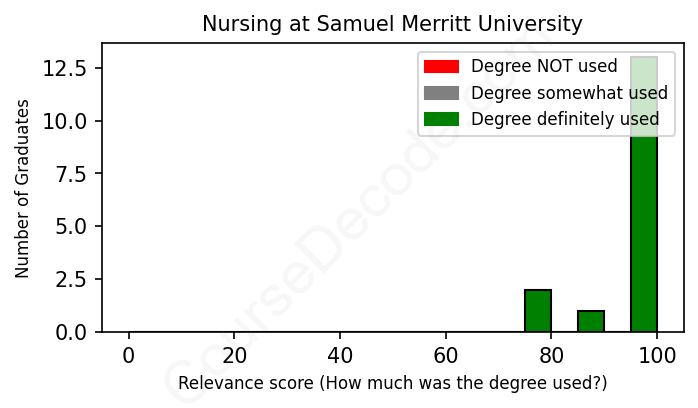Viewport: 698px width, 408px height.
Task: Click the shortest green bar near 90
Action: point(591,321)
